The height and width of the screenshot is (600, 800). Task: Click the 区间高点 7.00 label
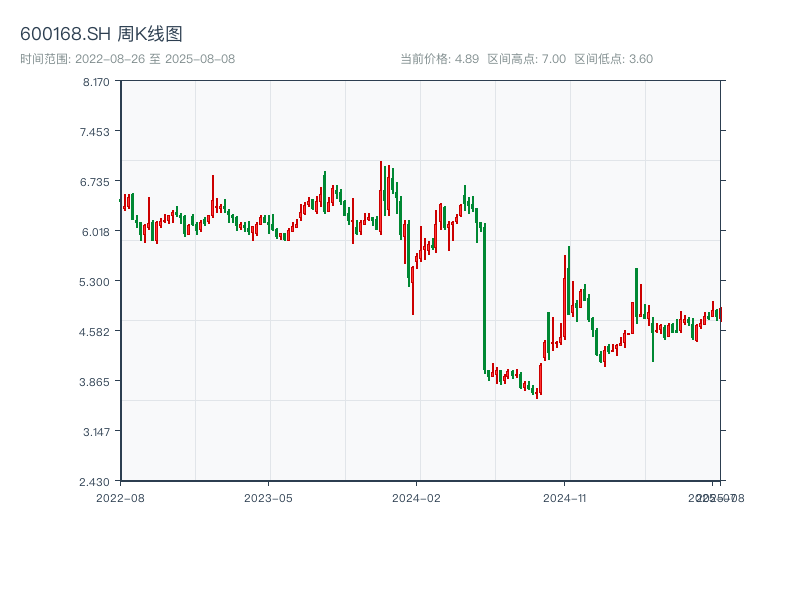(x=526, y=59)
